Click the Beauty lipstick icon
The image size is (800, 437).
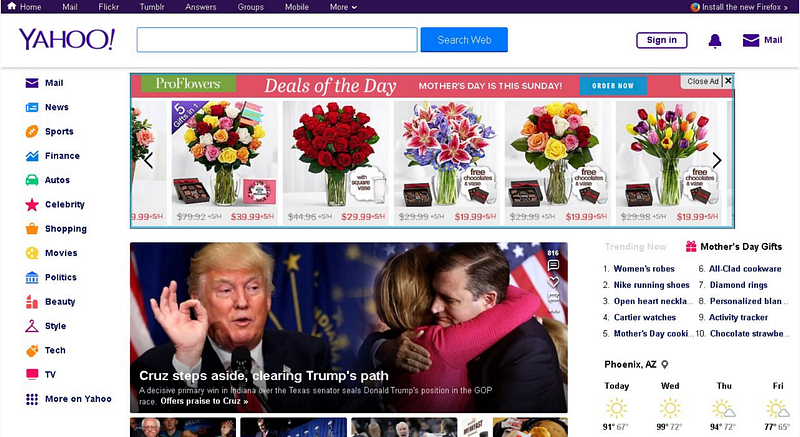click(32, 301)
